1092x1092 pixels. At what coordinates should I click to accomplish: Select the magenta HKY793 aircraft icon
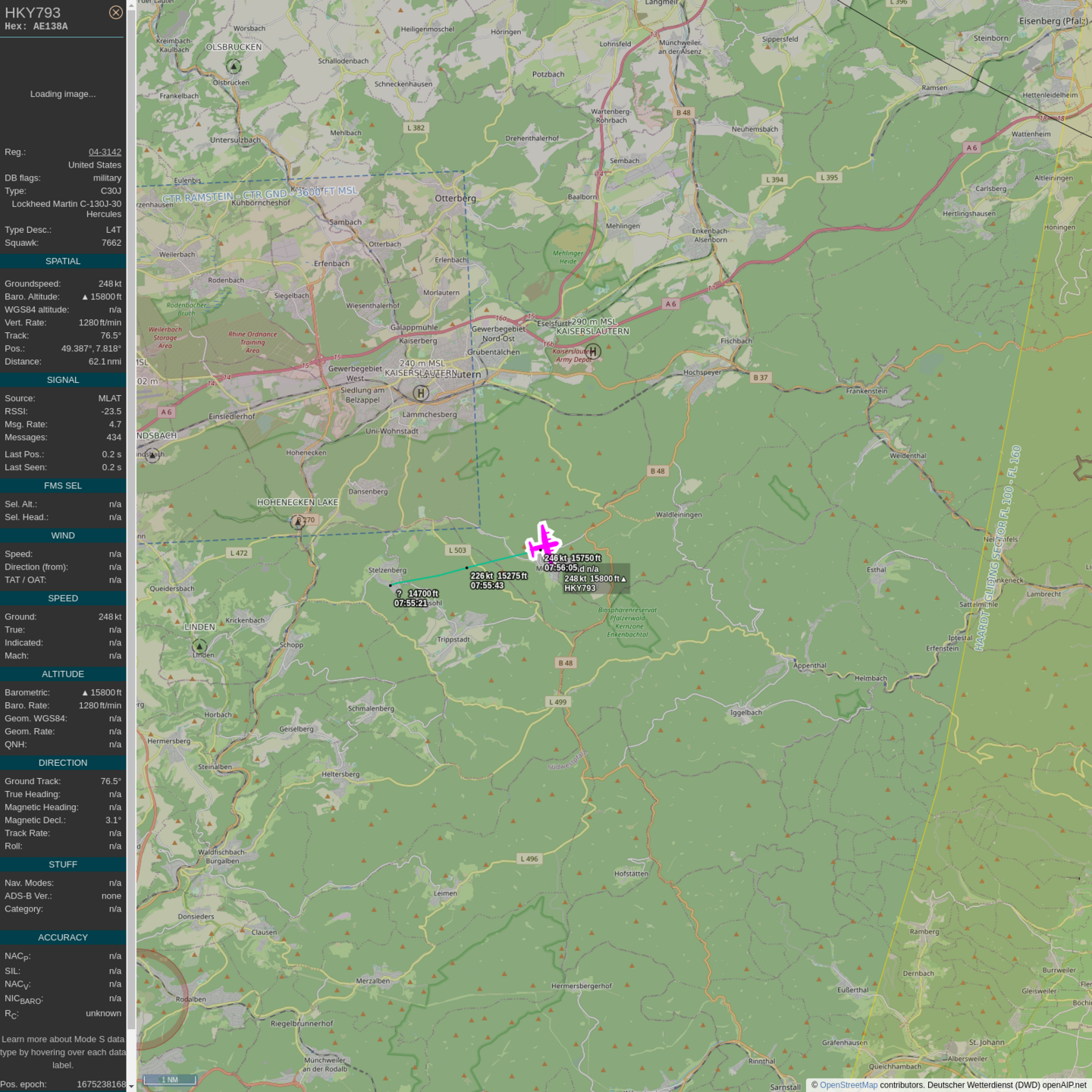(x=543, y=541)
